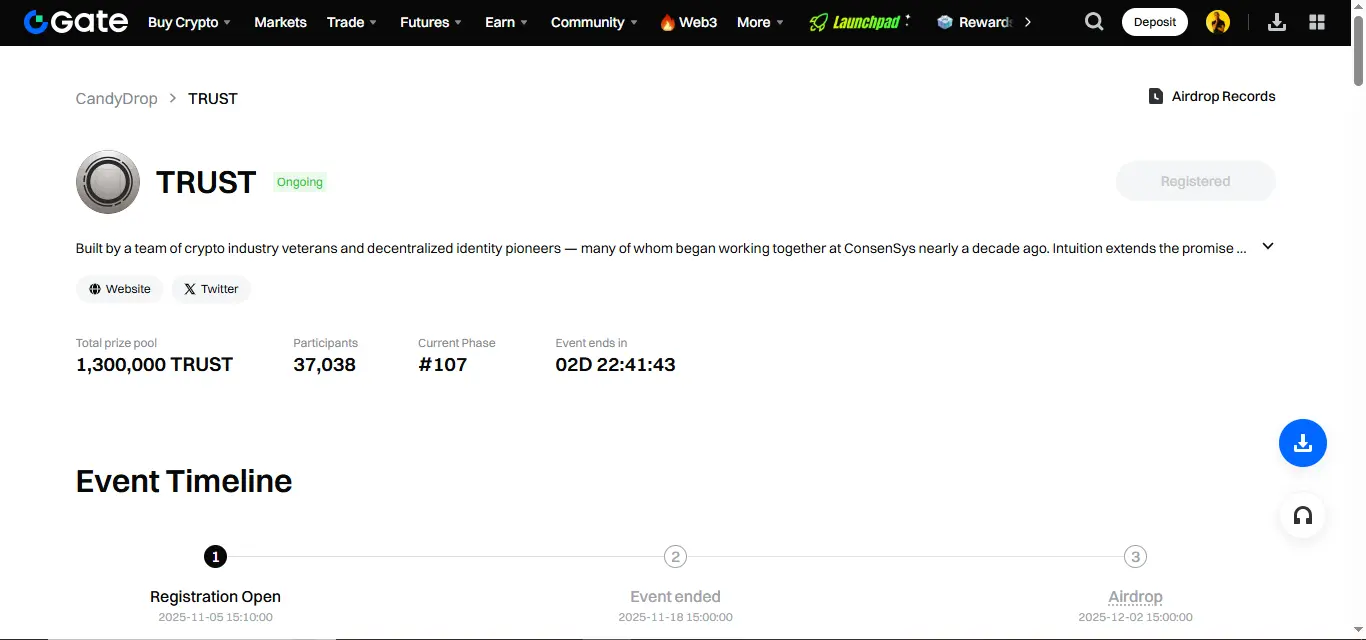Click the Event Timeline heading
Viewport: 1366px width, 640px height.
click(x=184, y=481)
